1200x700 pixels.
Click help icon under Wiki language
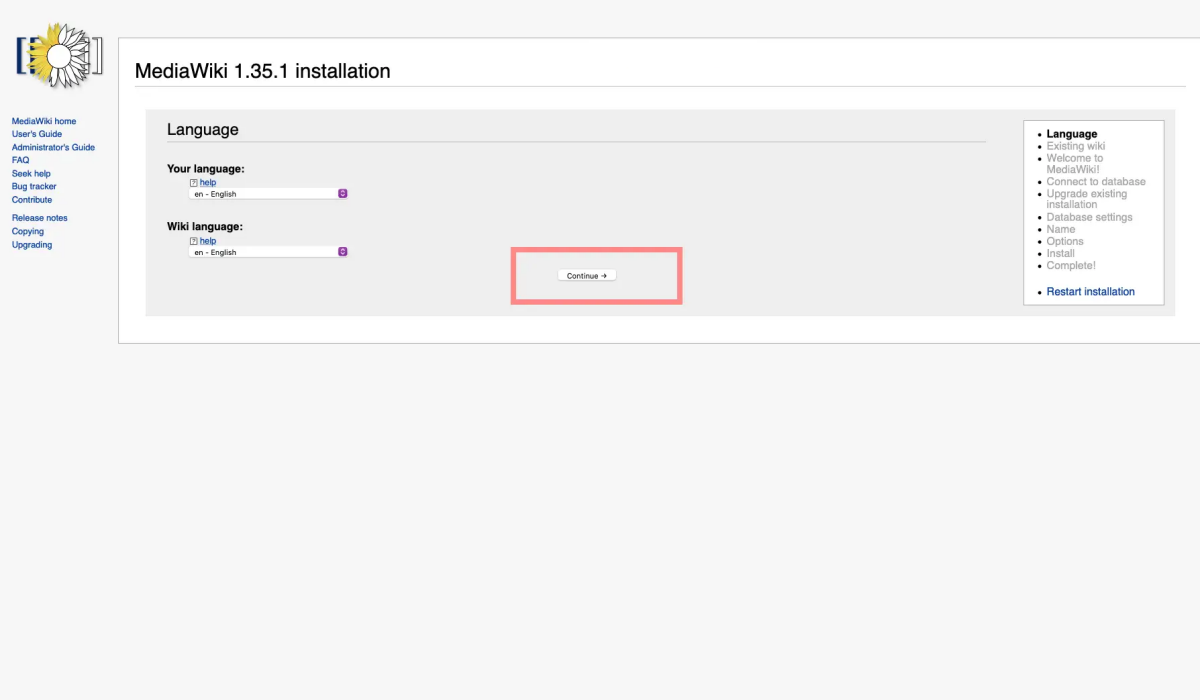point(193,241)
